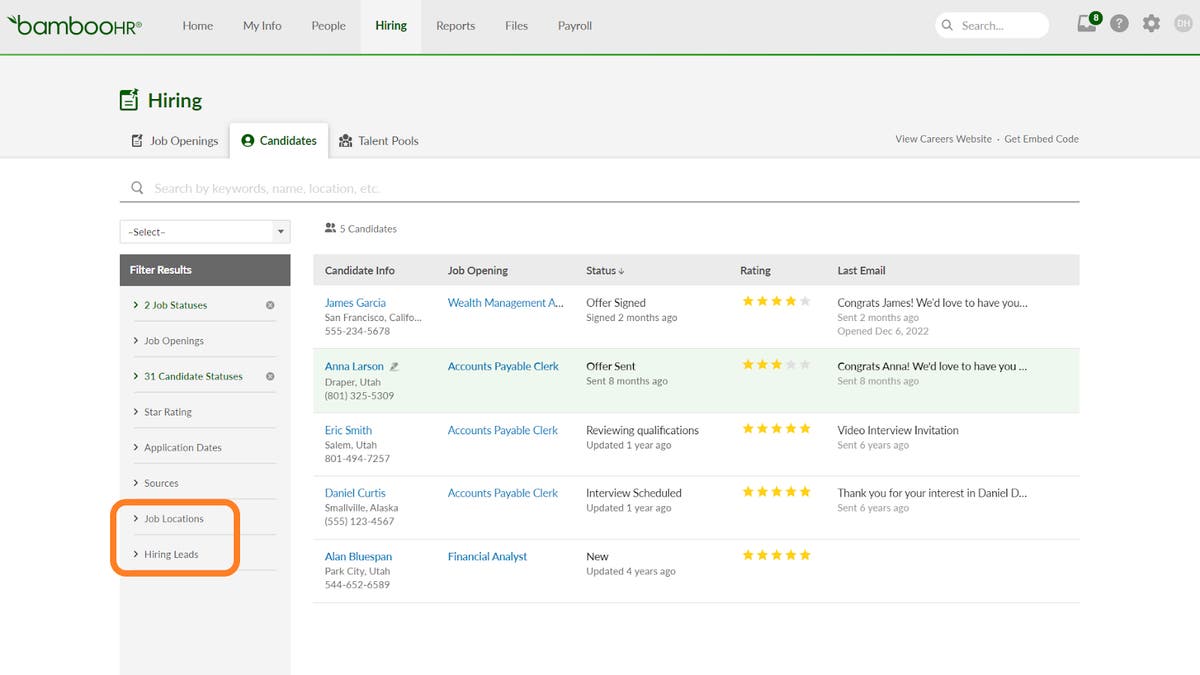Open the View Careers Website link
This screenshot has width=1200, height=675.
click(x=942, y=139)
